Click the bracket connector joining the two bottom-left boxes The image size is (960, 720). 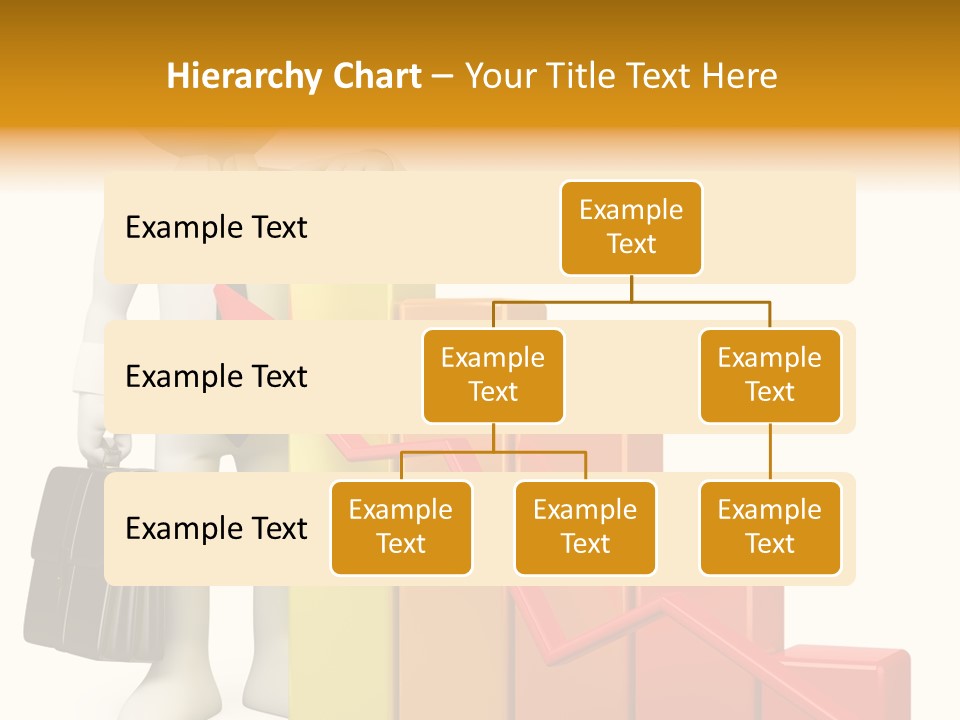[493, 452]
